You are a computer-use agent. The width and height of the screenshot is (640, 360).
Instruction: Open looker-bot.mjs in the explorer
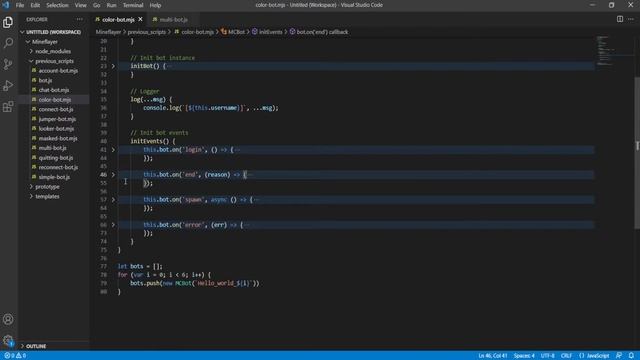click(56, 129)
